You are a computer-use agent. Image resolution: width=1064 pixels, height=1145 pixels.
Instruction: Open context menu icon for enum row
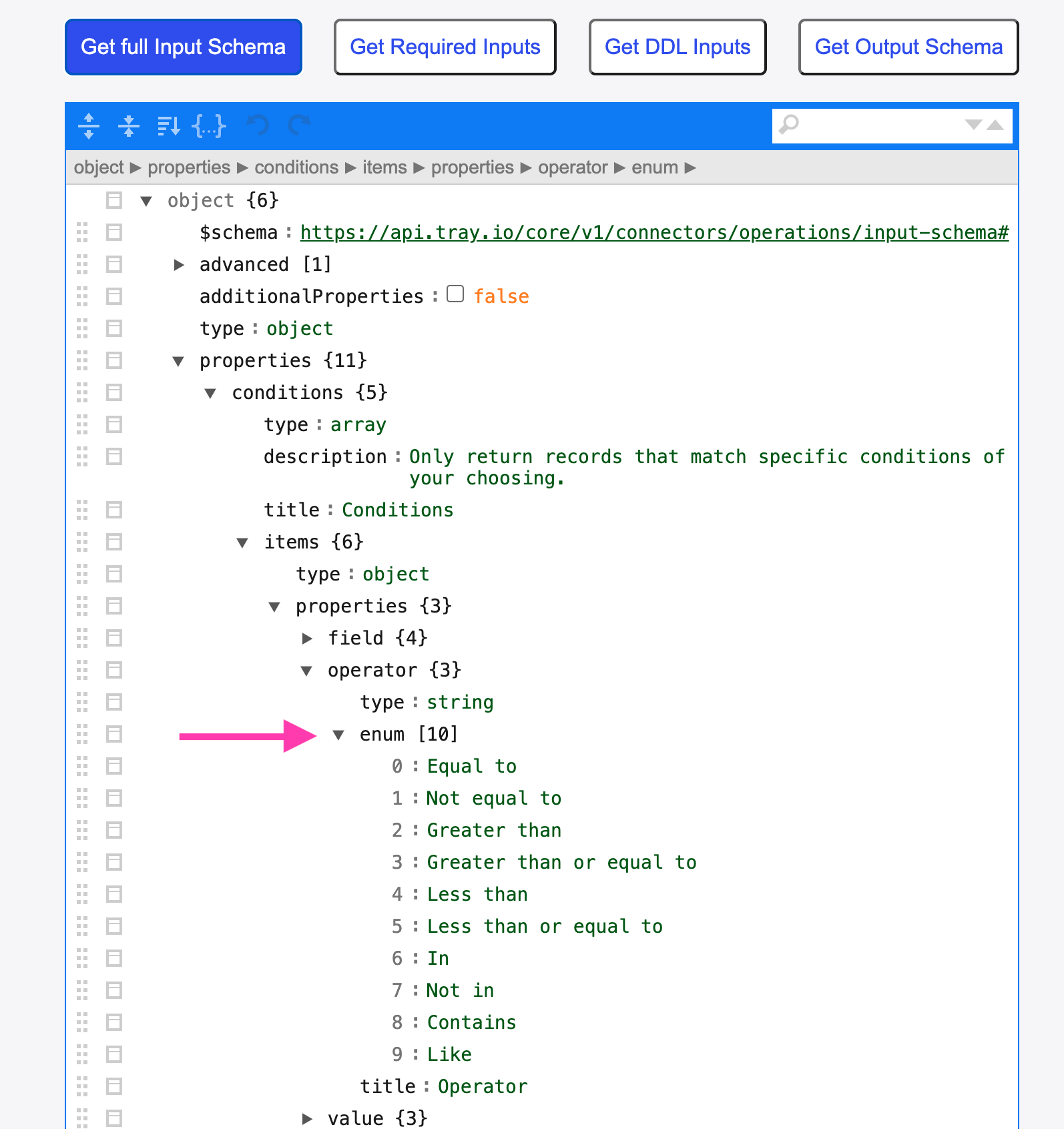[114, 734]
